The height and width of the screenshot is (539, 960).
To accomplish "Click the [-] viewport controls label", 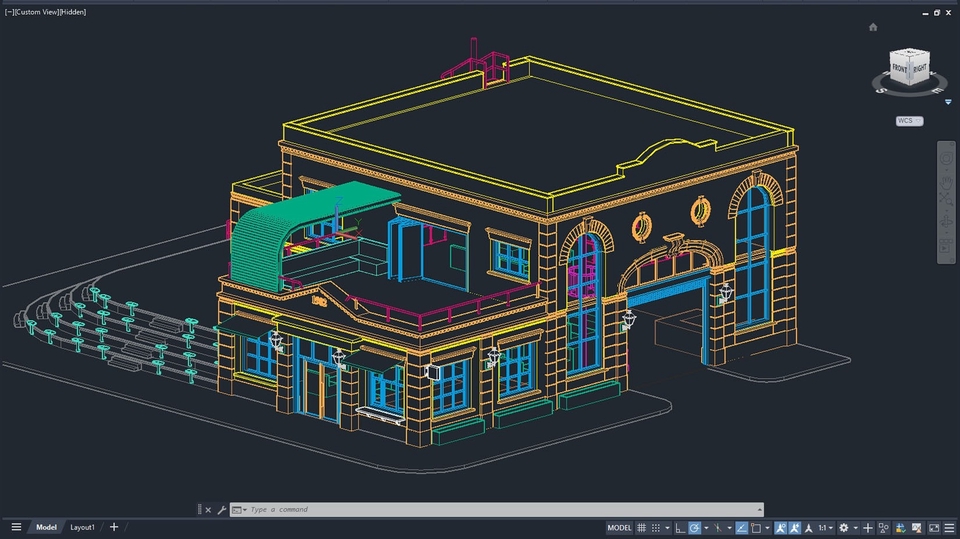I will (x=9, y=12).
